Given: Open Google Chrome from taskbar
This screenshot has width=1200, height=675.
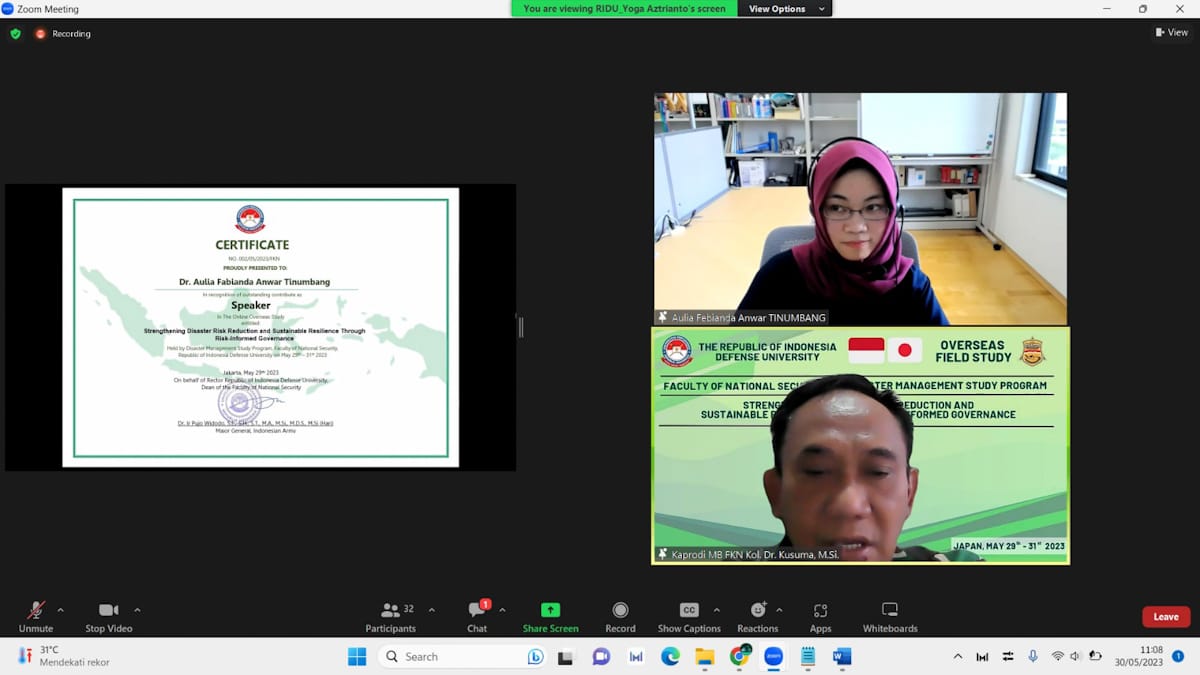Looking at the screenshot, I should (740, 656).
